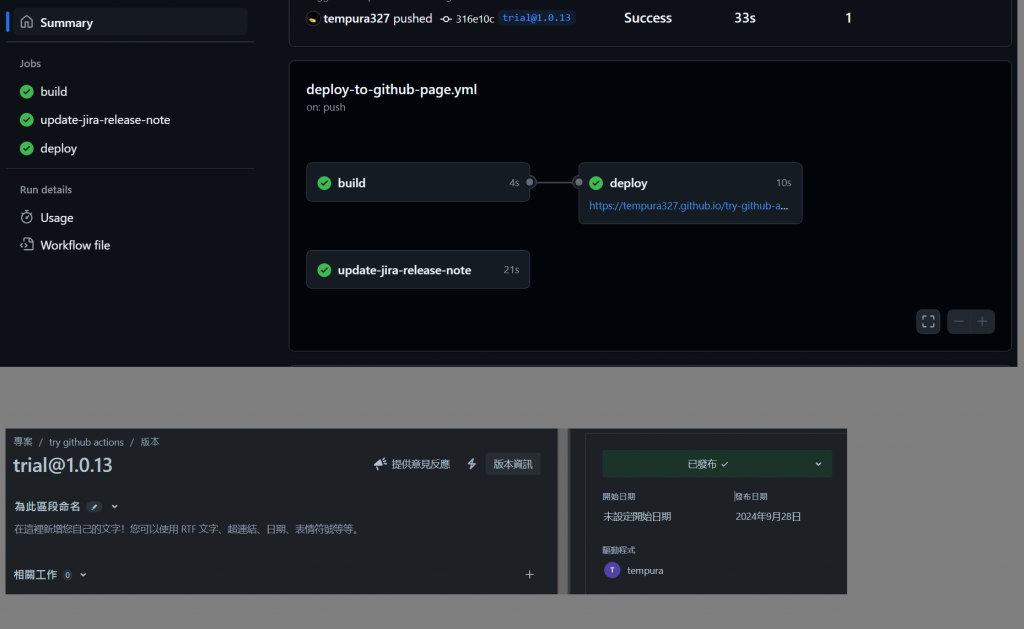The height and width of the screenshot is (629, 1024).
Task: Click the 版本資訊 button
Action: coord(513,464)
